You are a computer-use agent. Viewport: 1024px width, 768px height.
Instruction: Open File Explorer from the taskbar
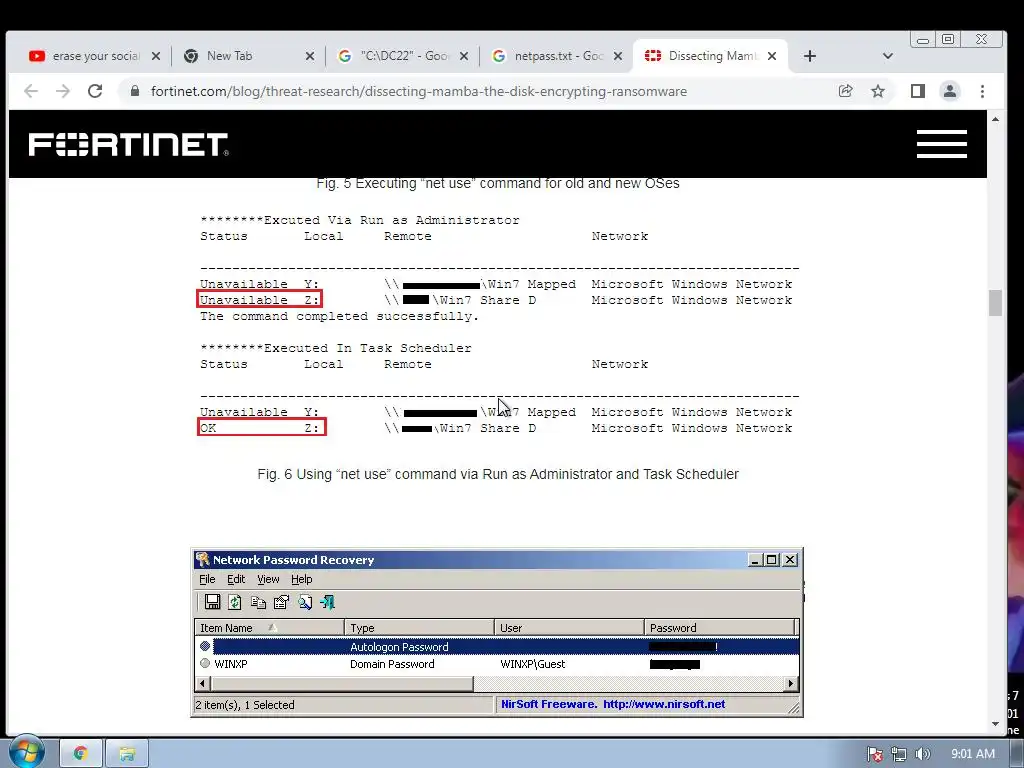pyautogui.click(x=127, y=754)
